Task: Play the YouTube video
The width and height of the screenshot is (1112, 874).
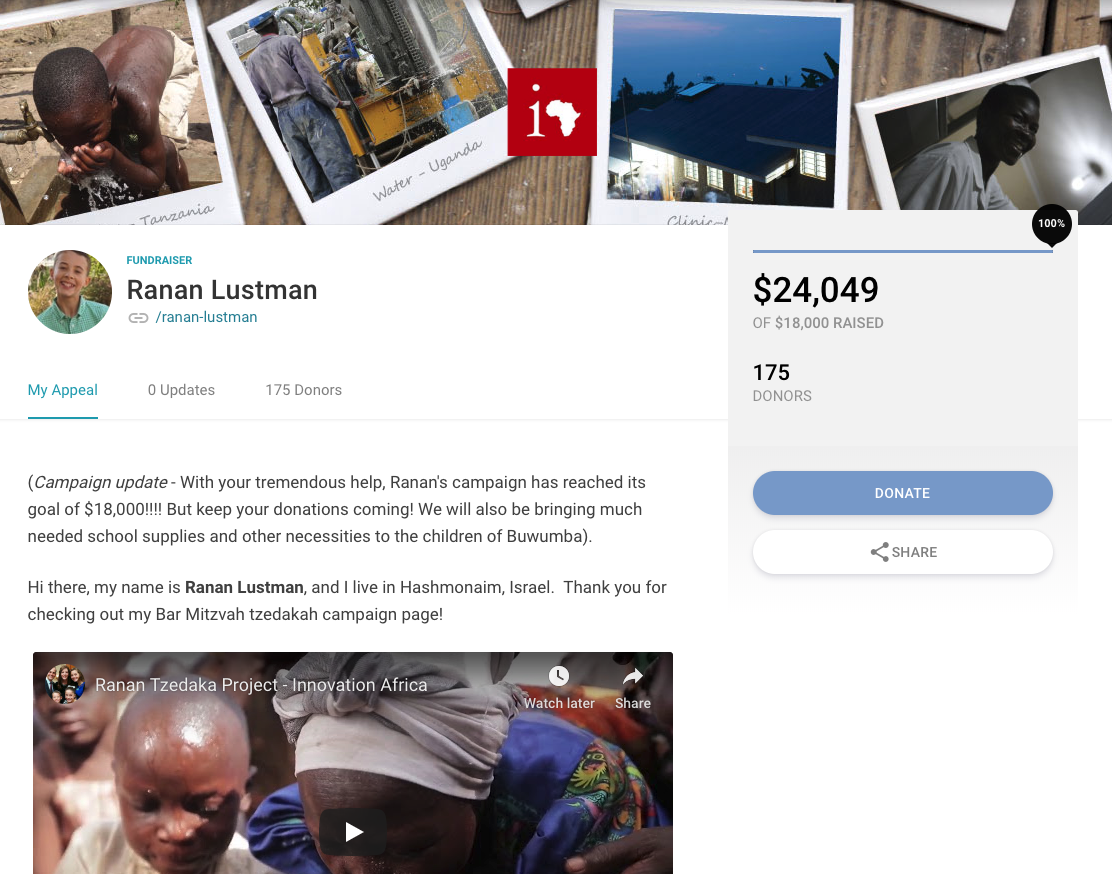Action: coord(352,831)
